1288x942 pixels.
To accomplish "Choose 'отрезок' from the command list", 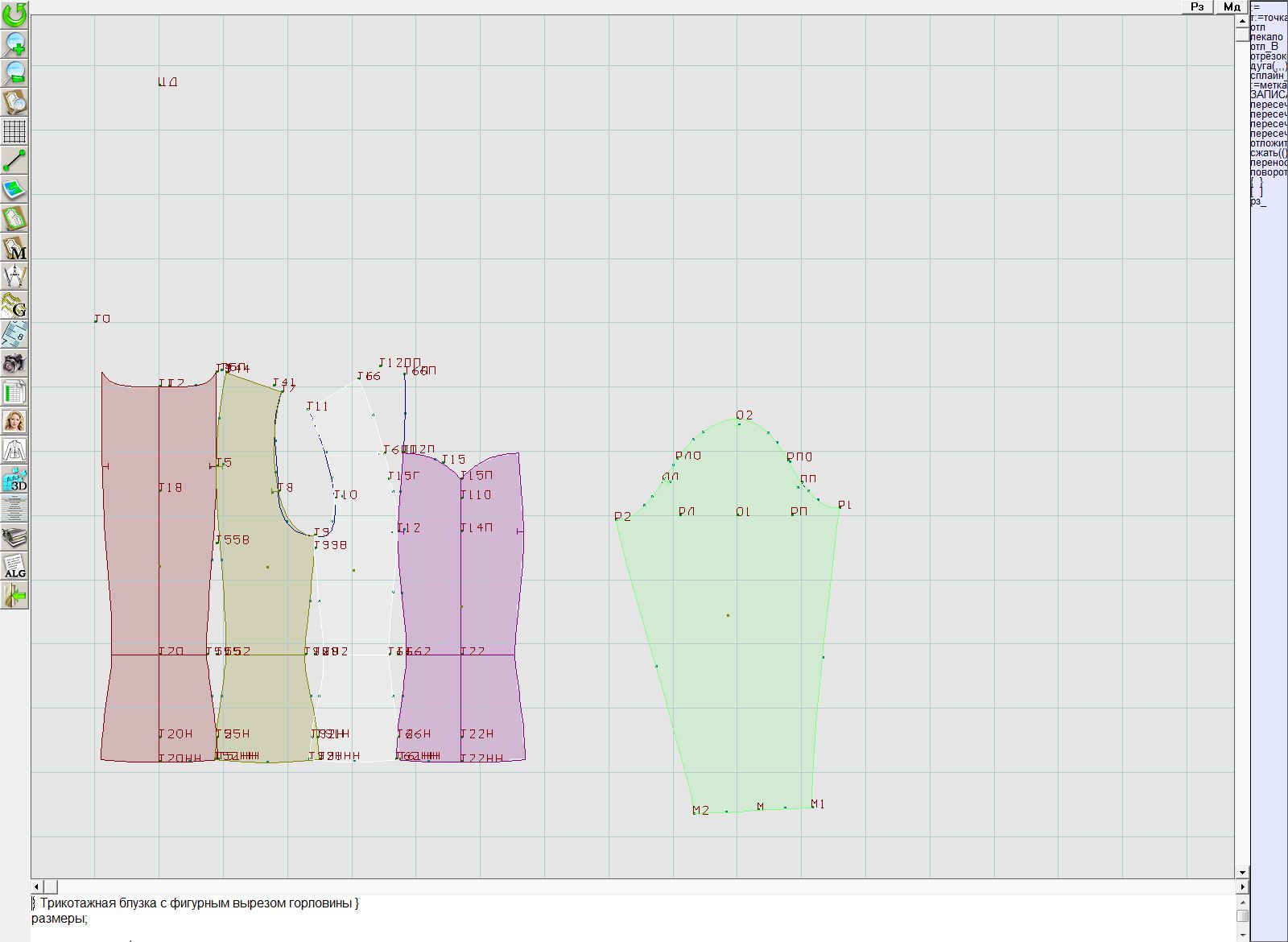I will 1268,56.
